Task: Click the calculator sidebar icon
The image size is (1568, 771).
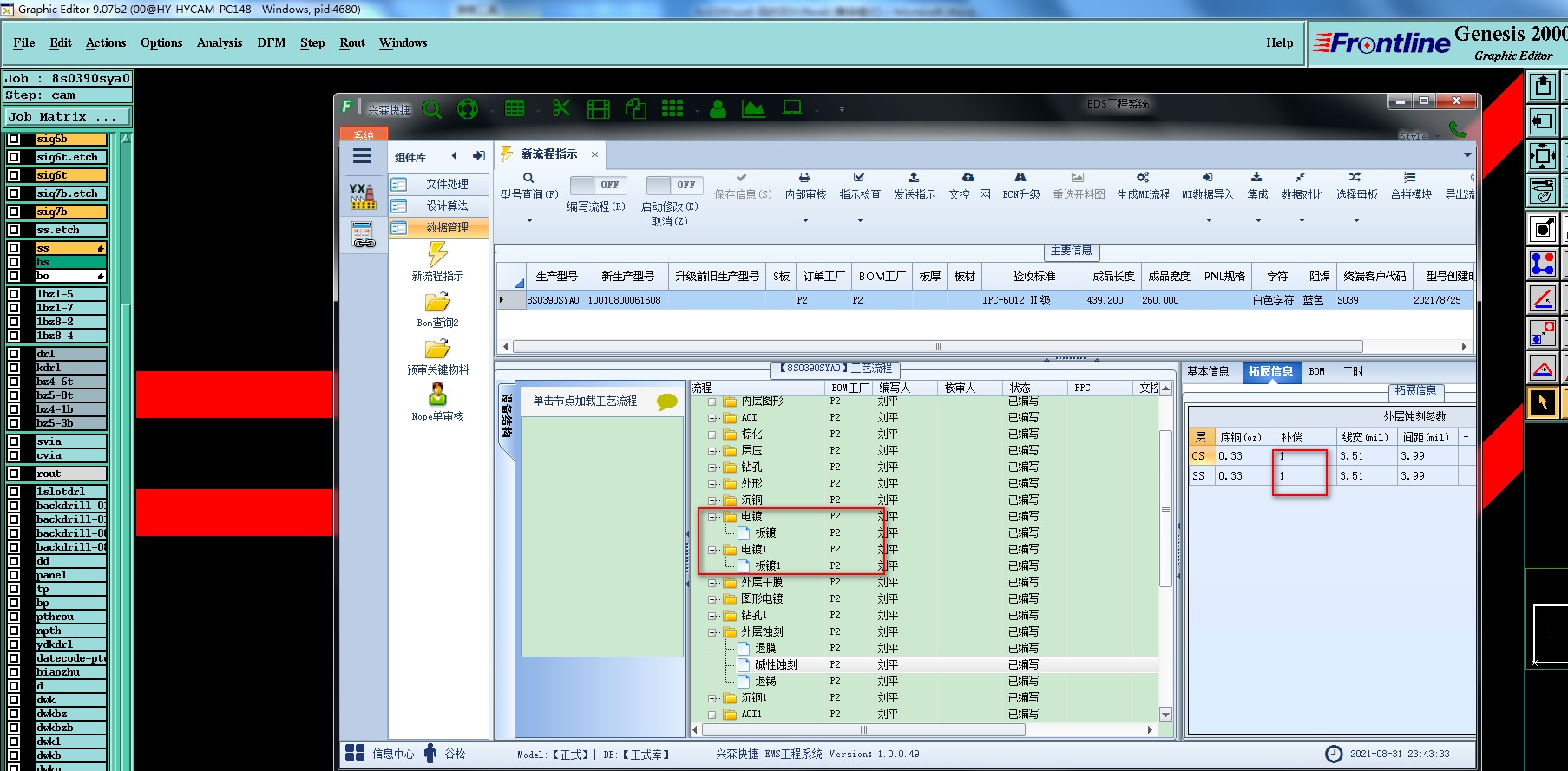Action: coord(363,235)
